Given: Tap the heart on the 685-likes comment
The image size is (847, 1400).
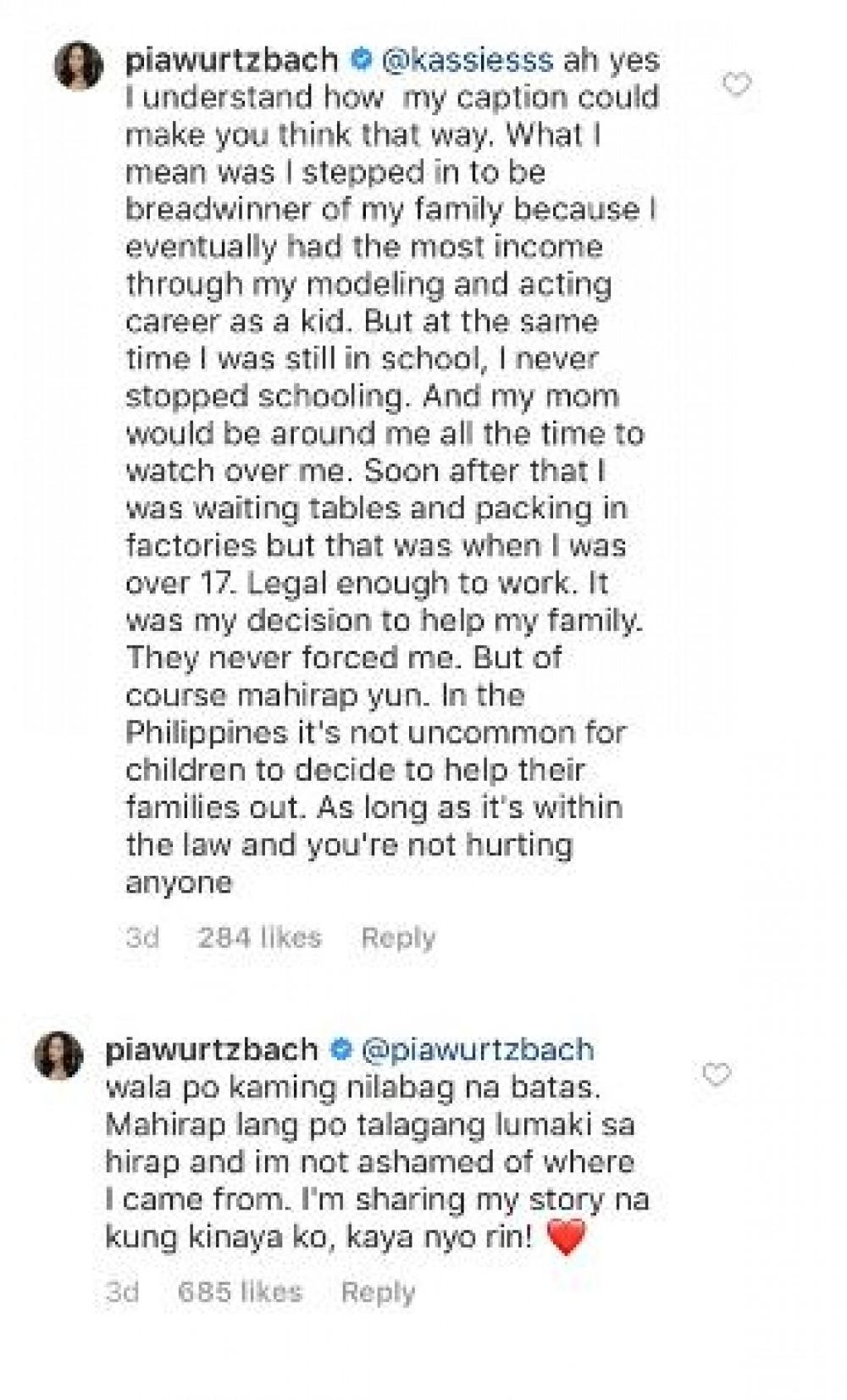Looking at the screenshot, I should pyautogui.click(x=717, y=1075).
